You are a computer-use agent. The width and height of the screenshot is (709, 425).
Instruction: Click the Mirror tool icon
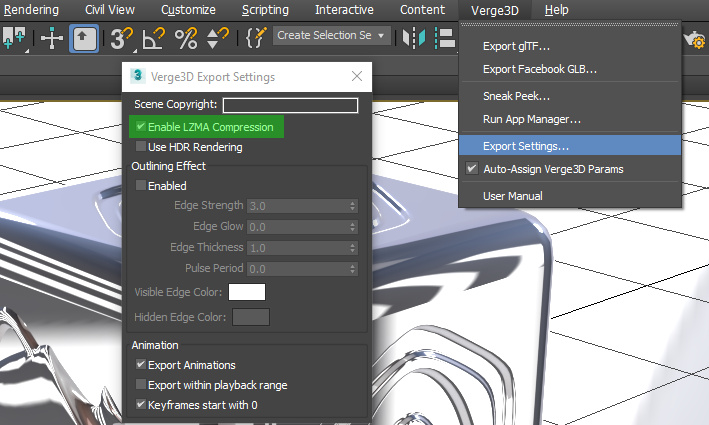(x=414, y=38)
